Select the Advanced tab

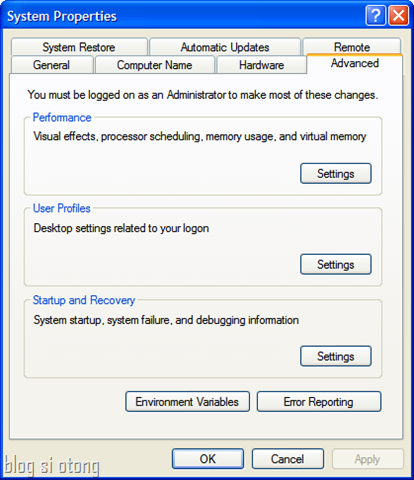click(355, 63)
